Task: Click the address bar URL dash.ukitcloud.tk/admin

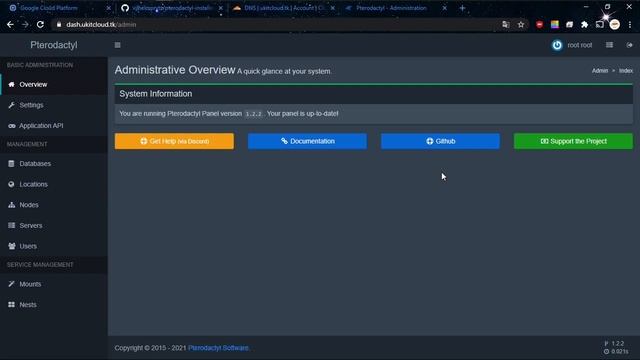Action: (x=101, y=24)
